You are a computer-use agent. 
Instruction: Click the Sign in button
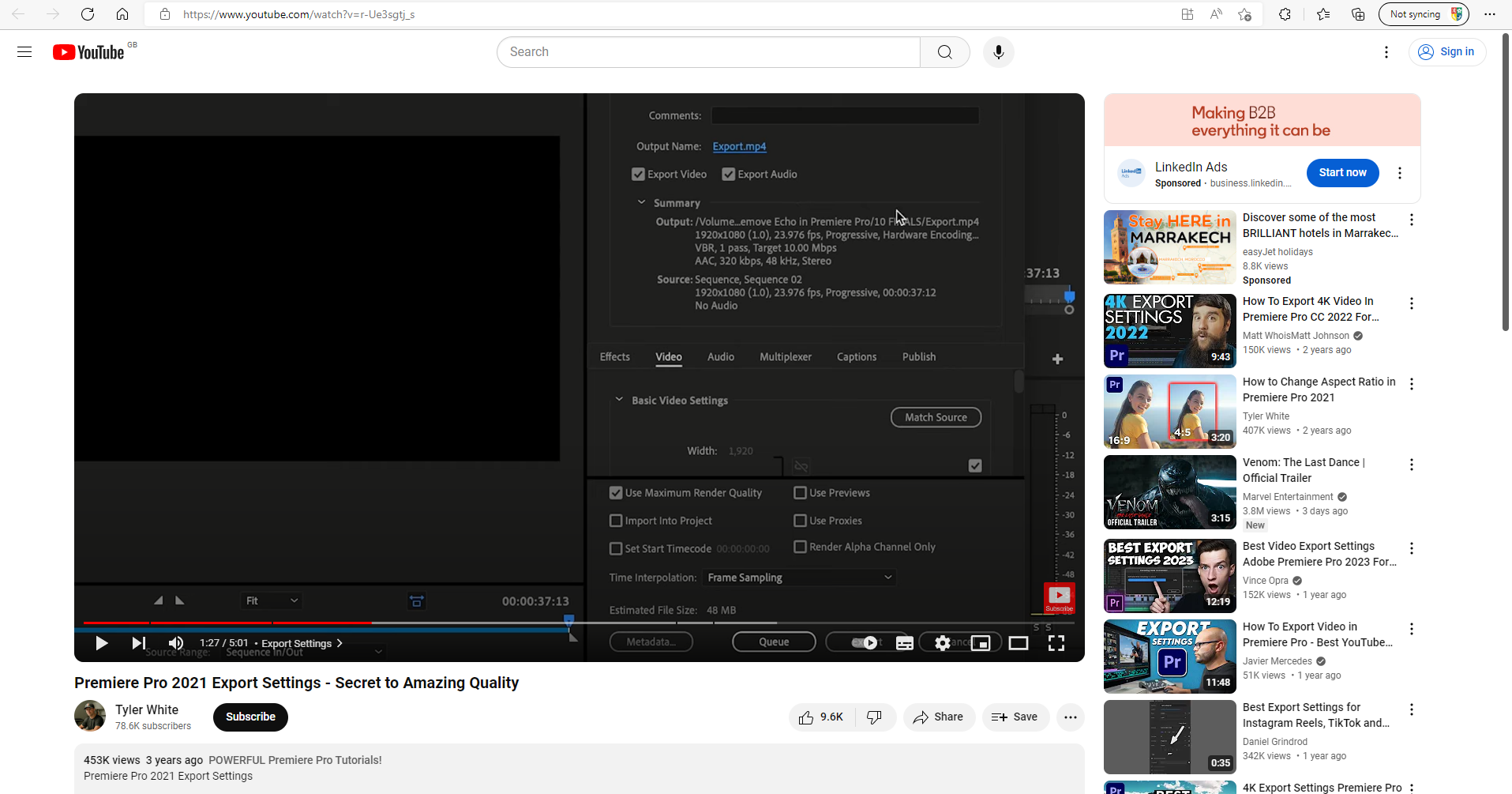tap(1447, 52)
